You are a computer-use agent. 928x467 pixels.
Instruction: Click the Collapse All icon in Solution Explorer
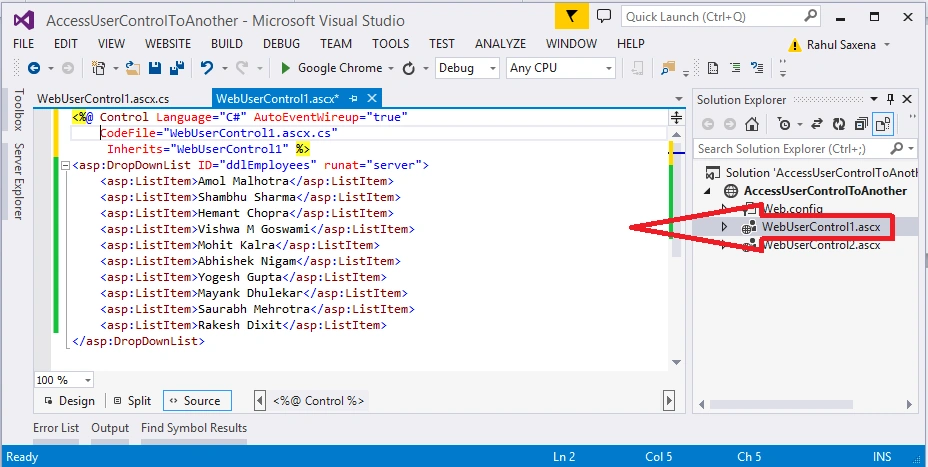(x=861, y=124)
